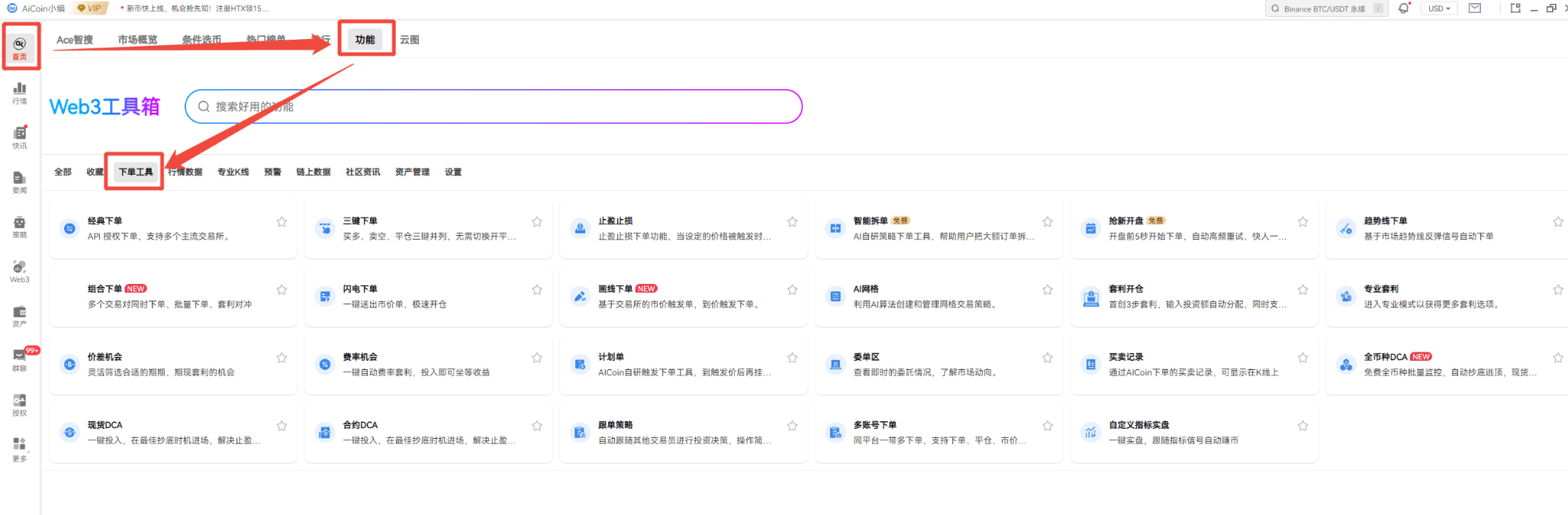Image resolution: width=1568 pixels, height=515 pixels.
Task: Open the Web3 sidebar icon
Action: tap(20, 272)
